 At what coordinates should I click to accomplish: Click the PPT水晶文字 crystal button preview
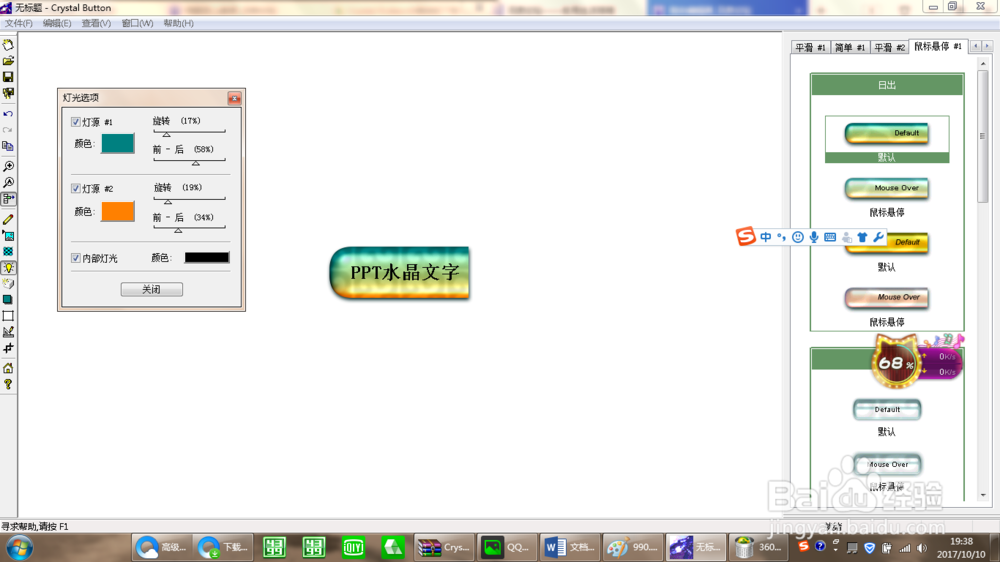400,273
